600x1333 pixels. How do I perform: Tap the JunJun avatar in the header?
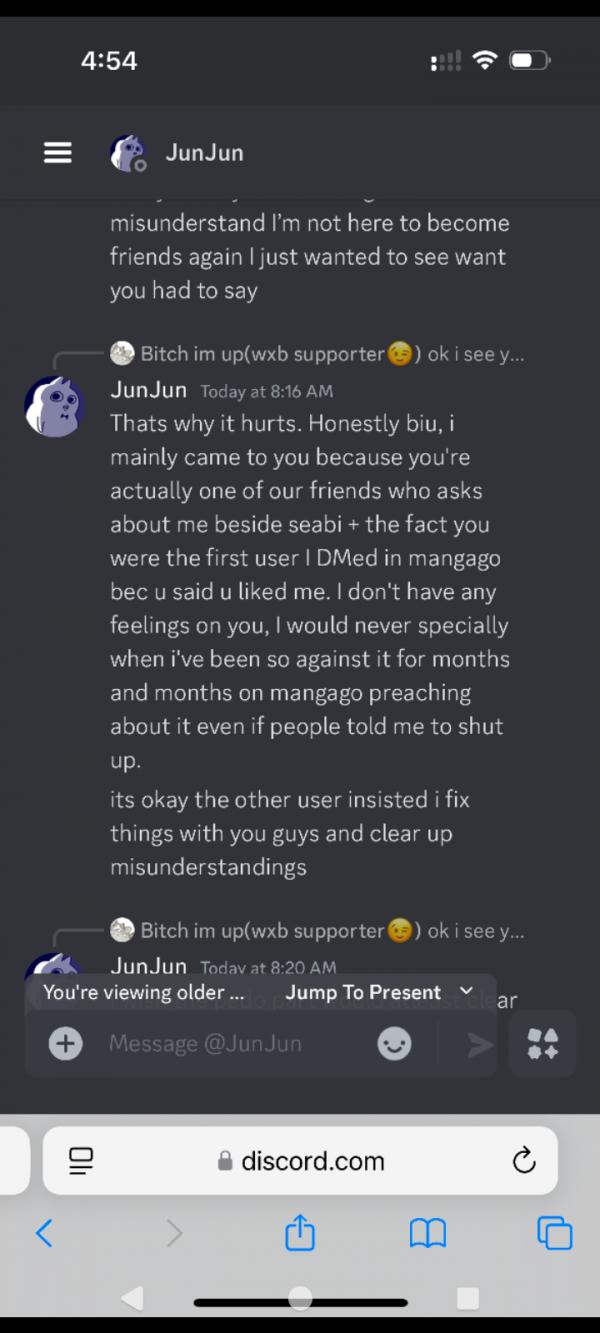[x=128, y=153]
